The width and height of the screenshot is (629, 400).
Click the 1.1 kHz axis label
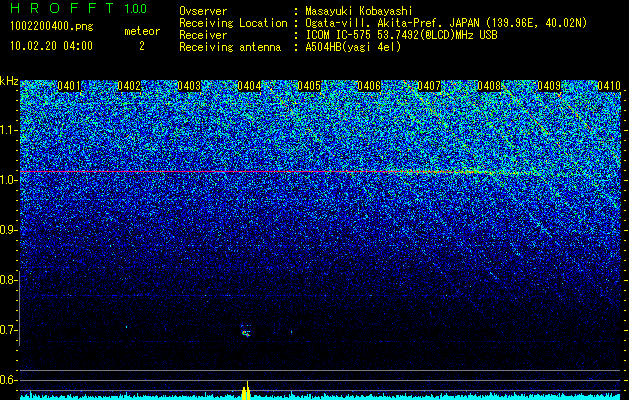(8, 130)
